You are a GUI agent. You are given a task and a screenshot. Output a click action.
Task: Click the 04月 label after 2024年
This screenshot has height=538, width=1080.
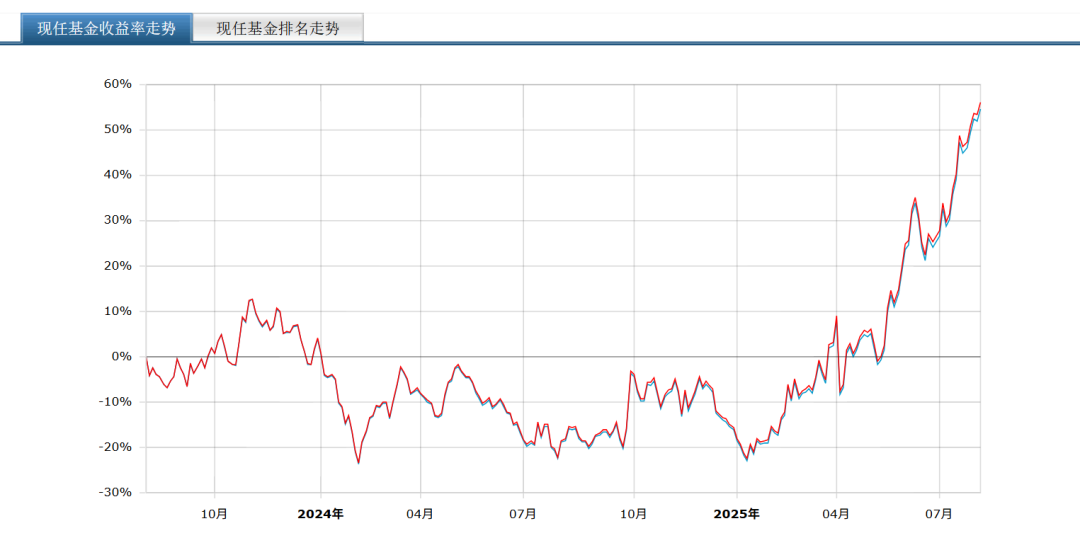pyautogui.click(x=420, y=514)
